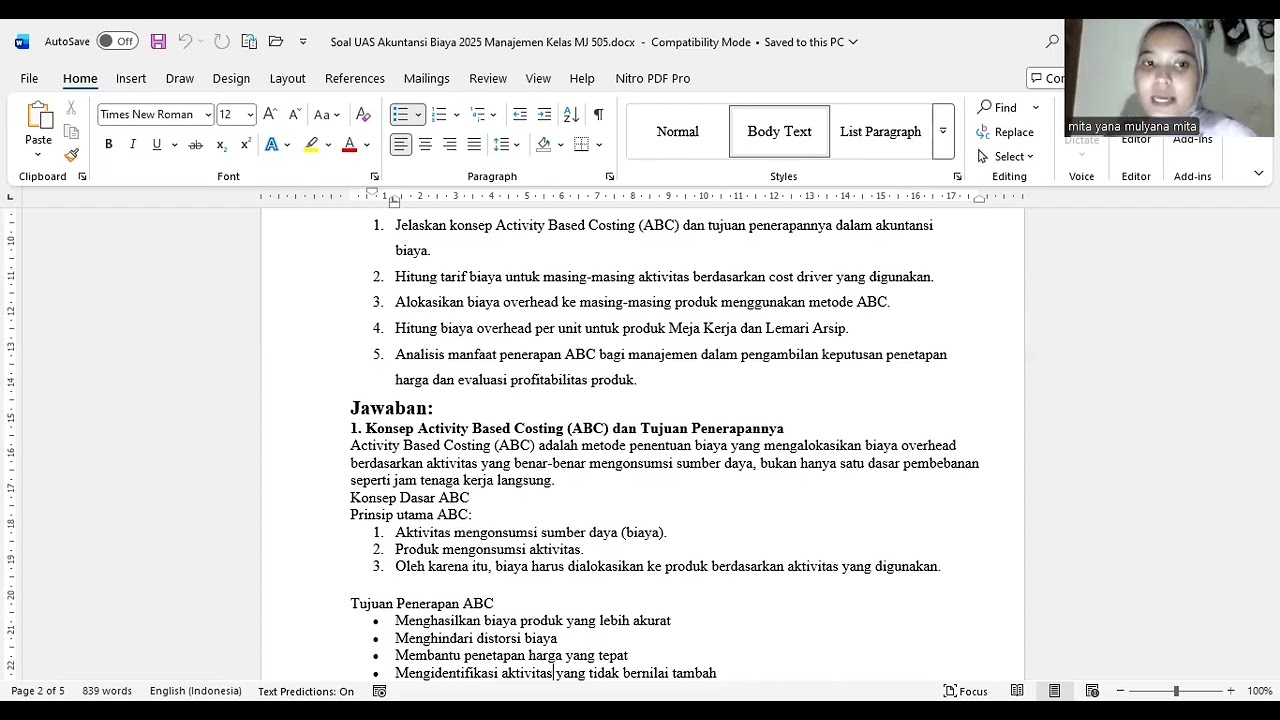Open the Change Case dropdown
Image resolution: width=1280 pixels, height=720 pixels.
point(327,115)
